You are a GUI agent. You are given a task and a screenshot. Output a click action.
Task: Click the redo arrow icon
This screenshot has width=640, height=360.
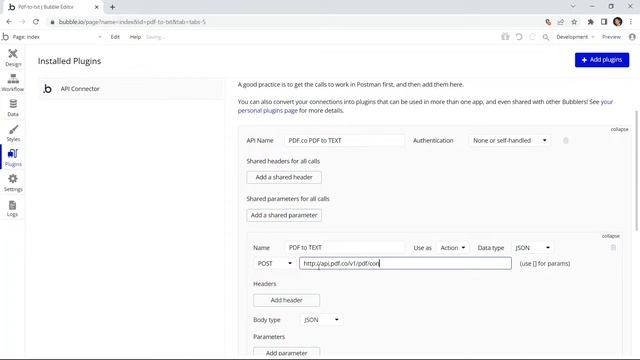(x=532, y=37)
